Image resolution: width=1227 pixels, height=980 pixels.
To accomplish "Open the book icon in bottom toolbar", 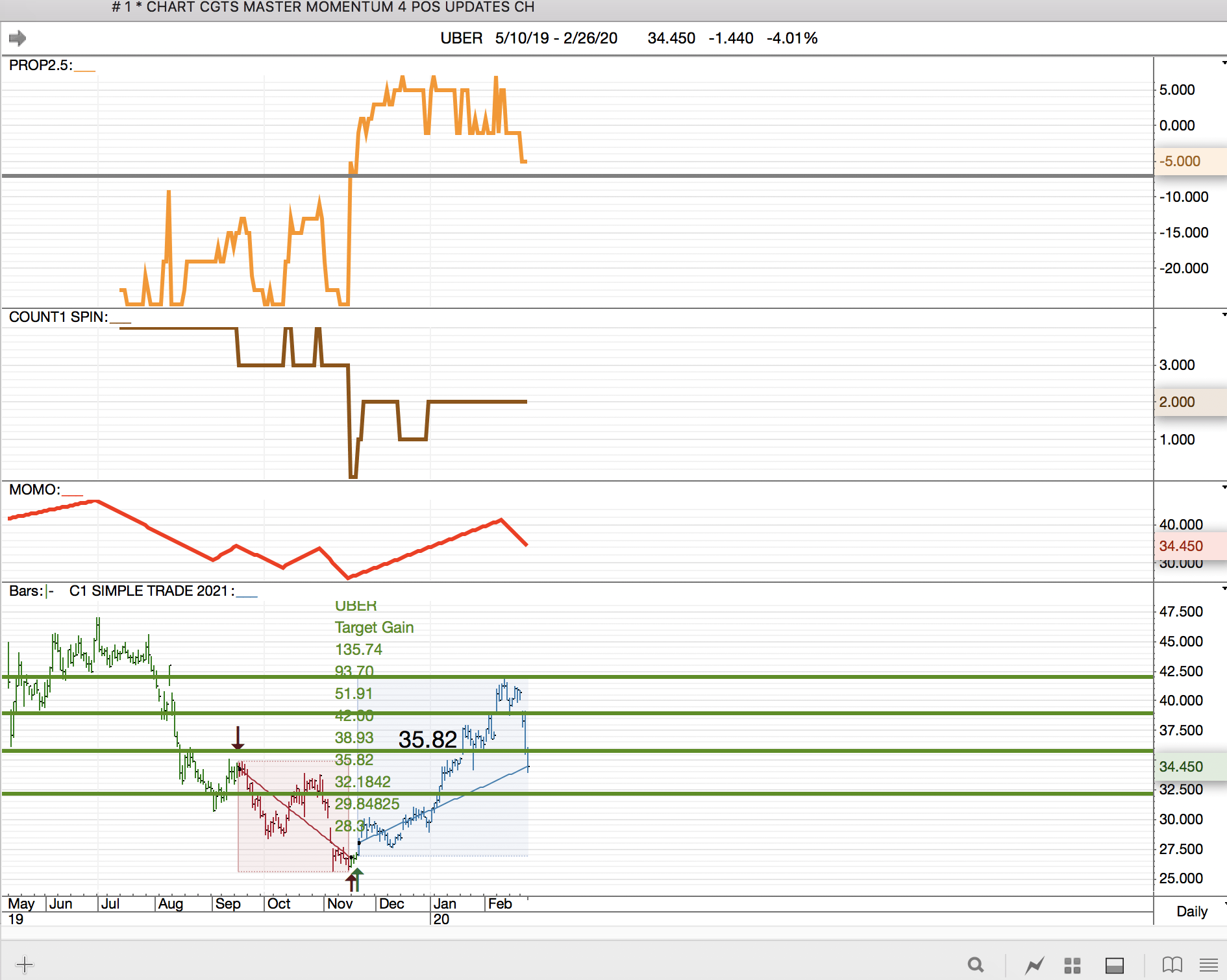I will tap(1172, 965).
